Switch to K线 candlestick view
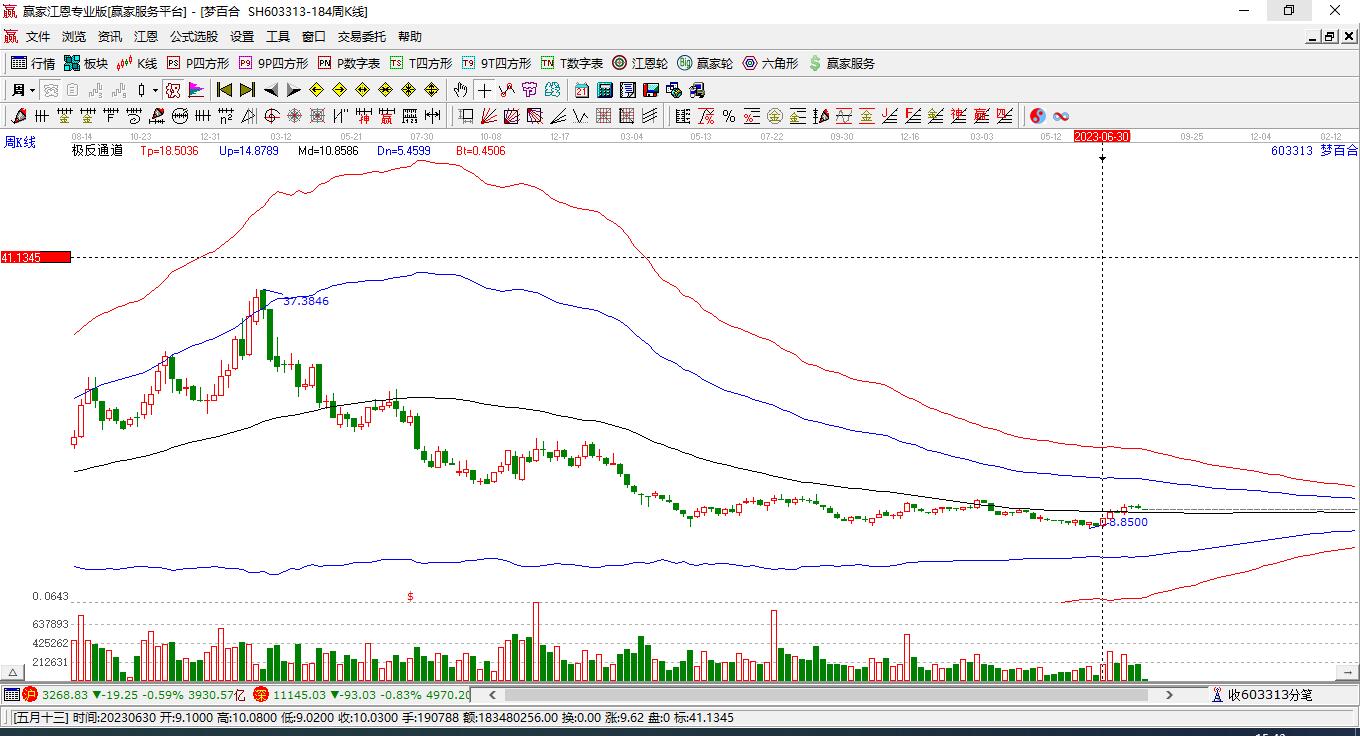 point(137,63)
